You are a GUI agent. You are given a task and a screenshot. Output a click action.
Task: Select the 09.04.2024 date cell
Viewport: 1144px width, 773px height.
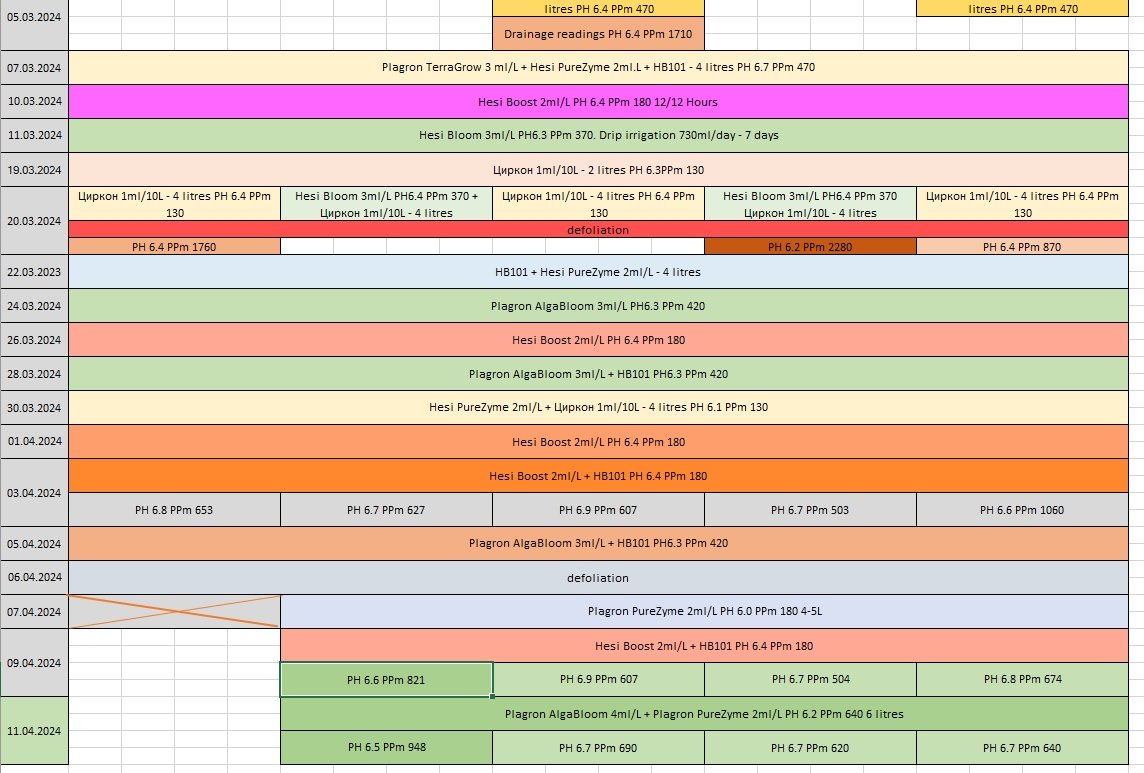(x=34, y=663)
